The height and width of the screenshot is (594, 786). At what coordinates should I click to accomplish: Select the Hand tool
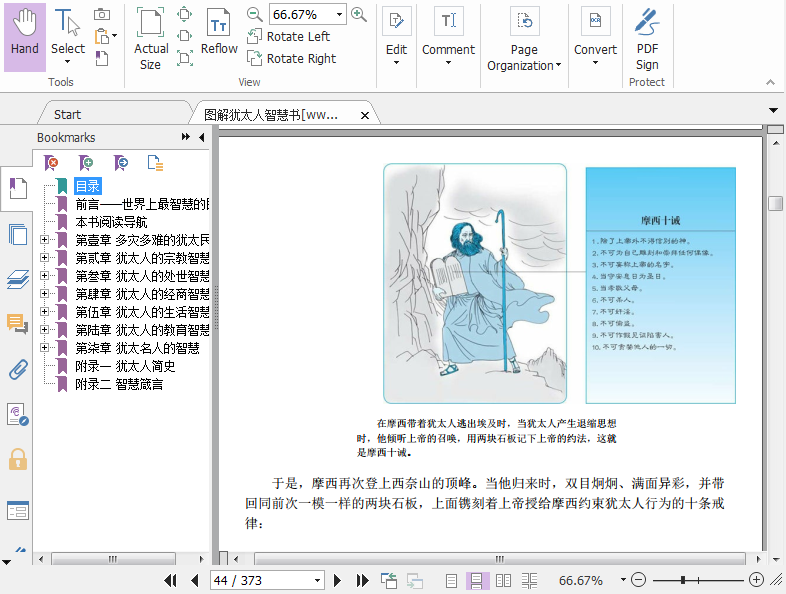(x=25, y=36)
